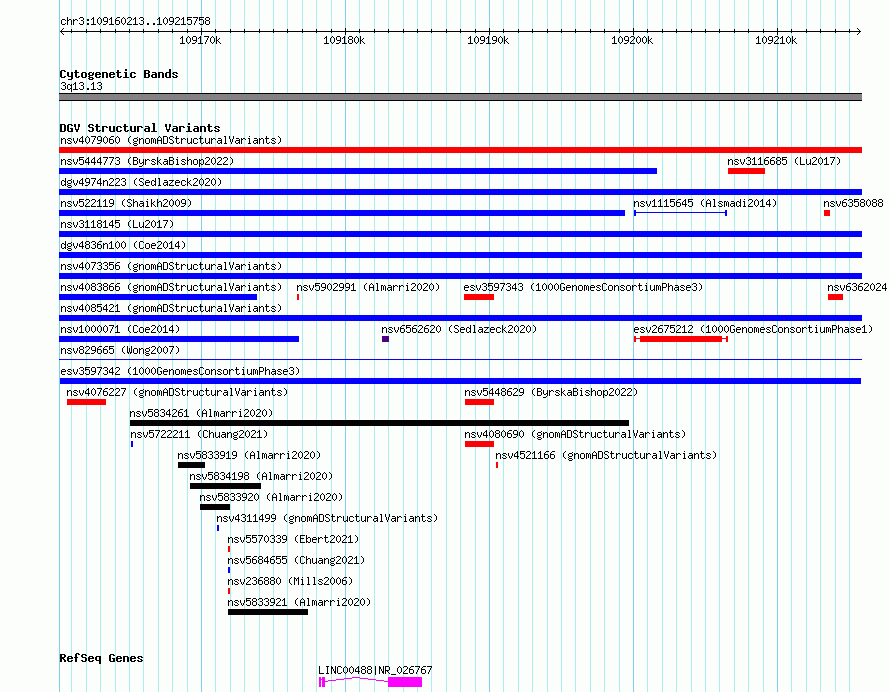The height and width of the screenshot is (692, 890).
Task: Click the magenta LINC00488 gene exon block
Action: click(x=405, y=682)
